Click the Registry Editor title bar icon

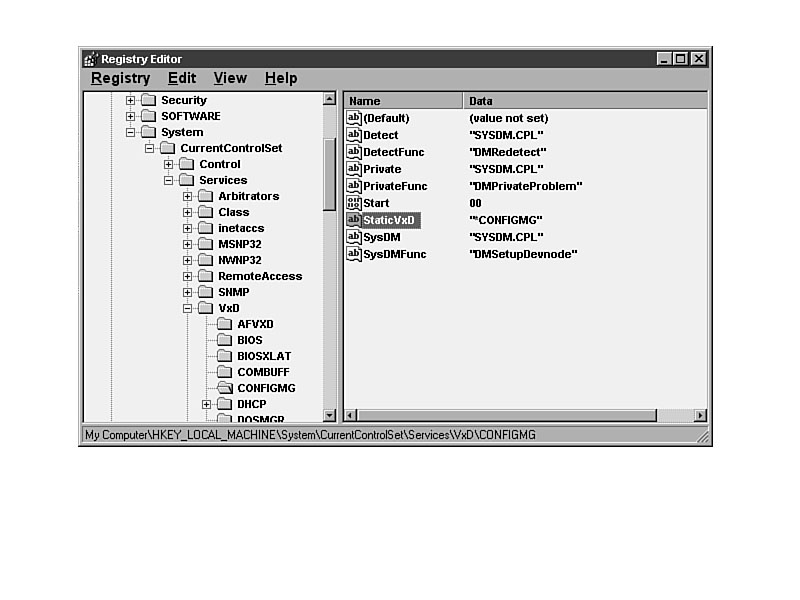pyautogui.click(x=91, y=59)
